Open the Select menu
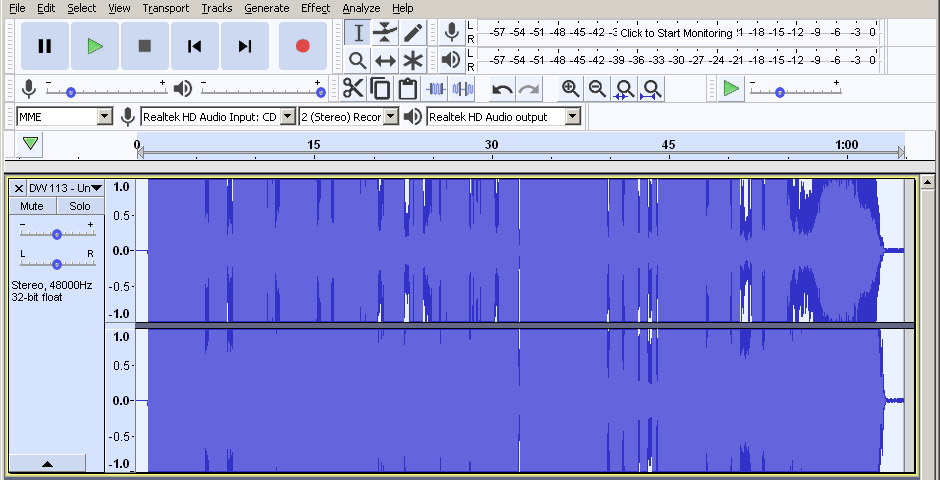 (x=82, y=8)
